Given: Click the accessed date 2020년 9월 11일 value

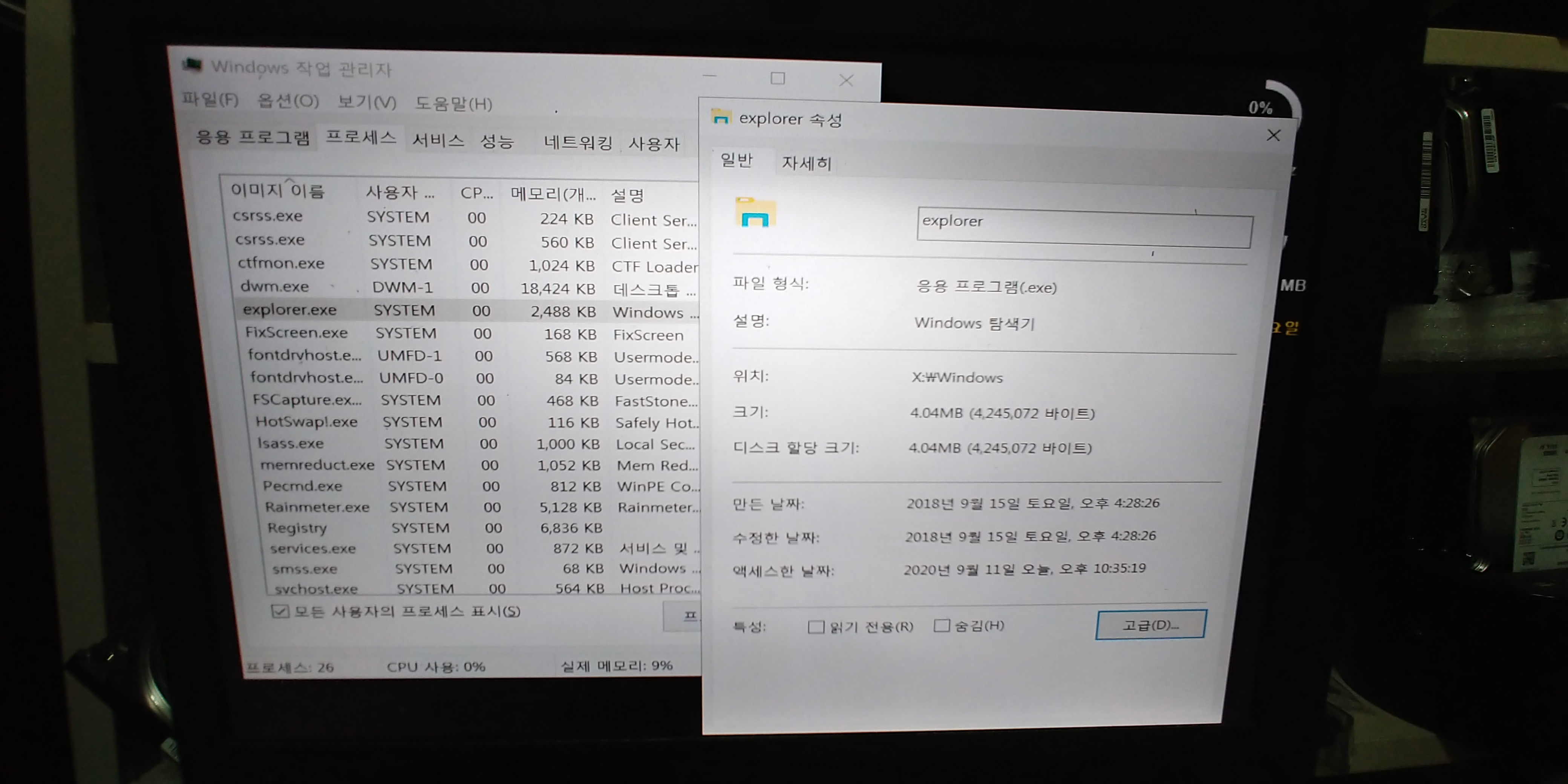Looking at the screenshot, I should tap(1024, 568).
